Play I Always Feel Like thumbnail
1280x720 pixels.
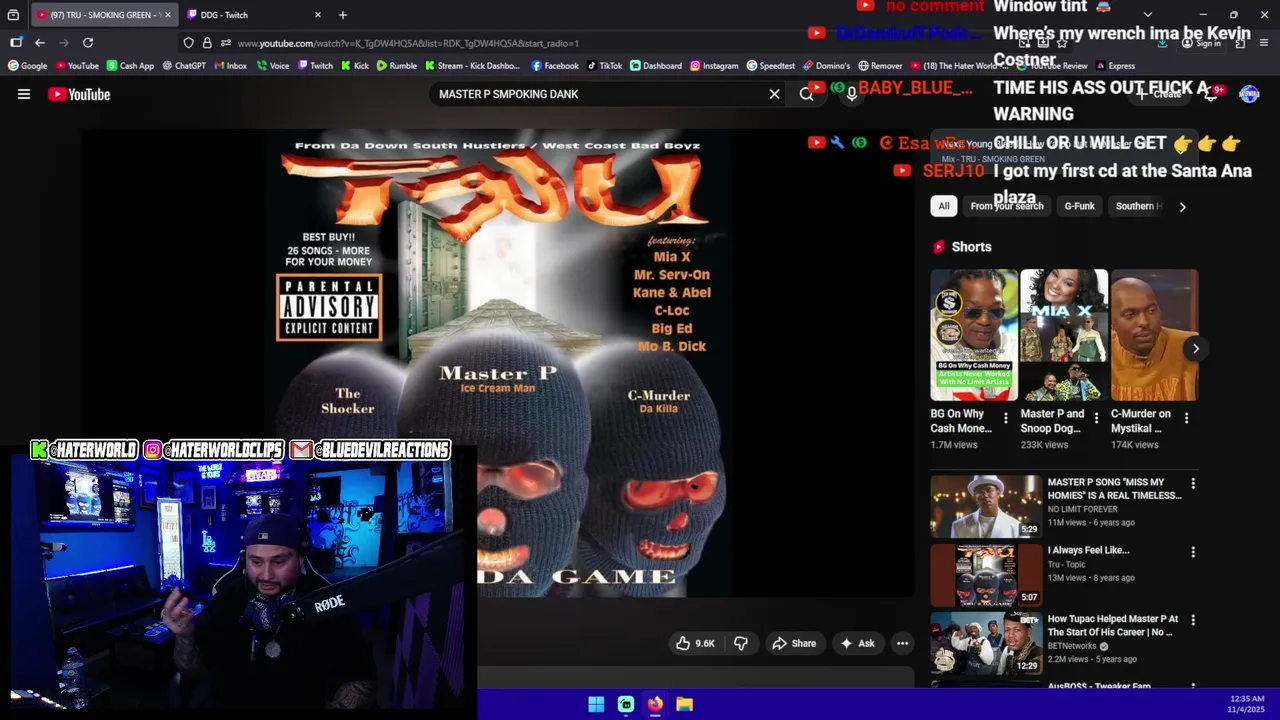[986, 575]
